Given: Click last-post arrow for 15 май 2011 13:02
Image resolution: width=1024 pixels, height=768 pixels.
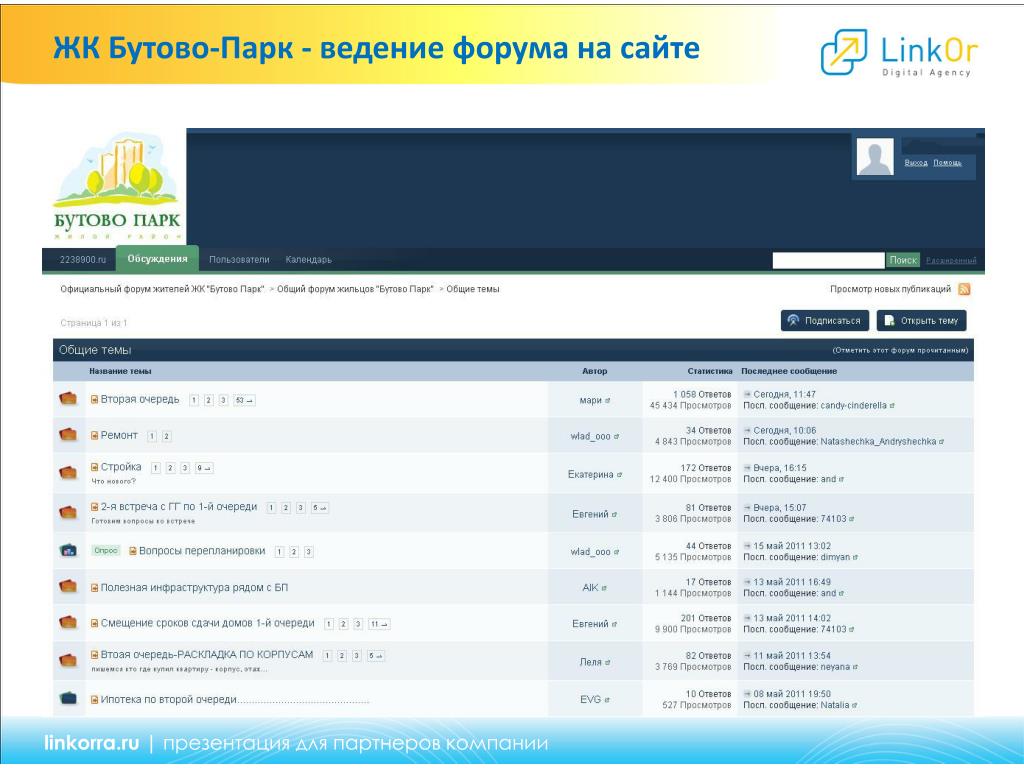Looking at the screenshot, I should click(x=747, y=545).
